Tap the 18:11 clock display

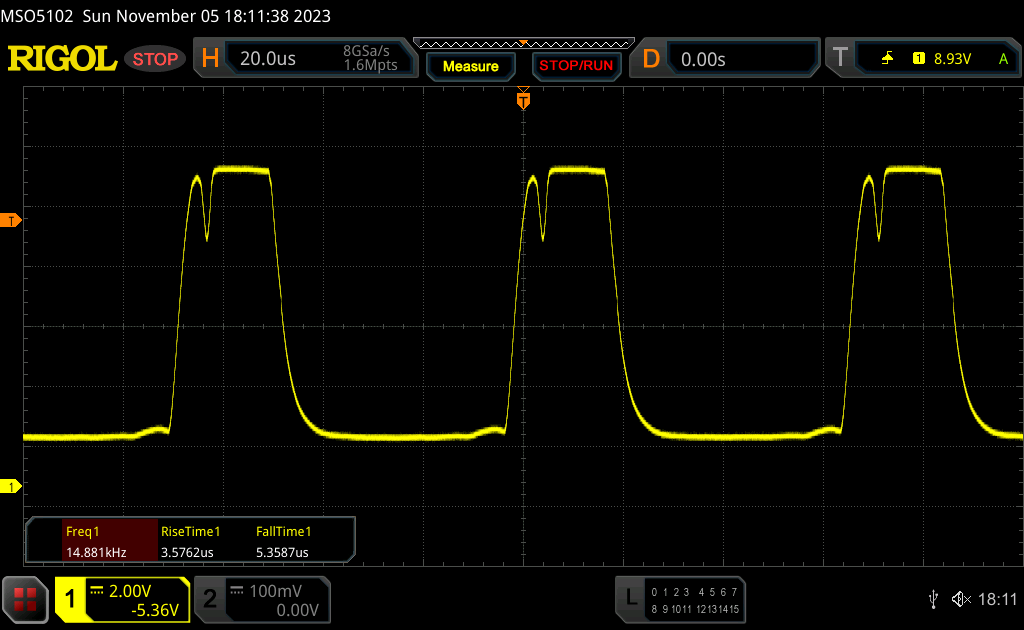(997, 599)
